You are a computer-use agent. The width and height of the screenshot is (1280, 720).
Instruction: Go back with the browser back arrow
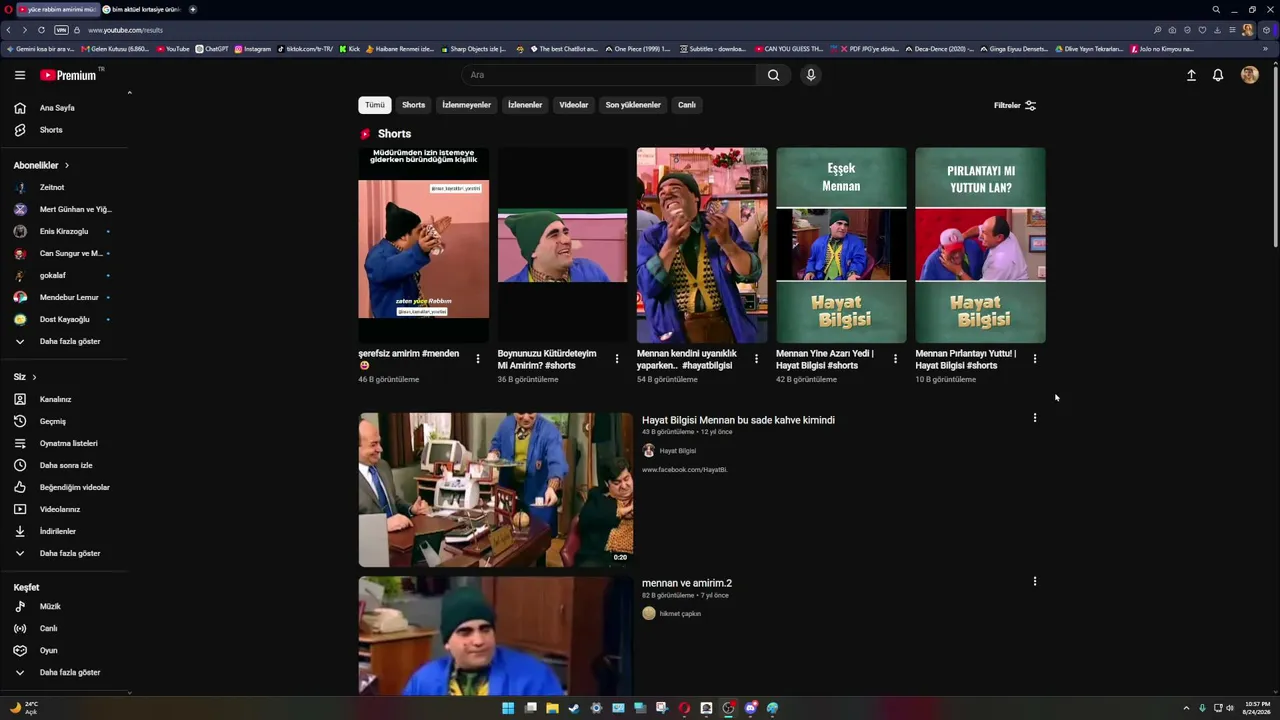9,30
